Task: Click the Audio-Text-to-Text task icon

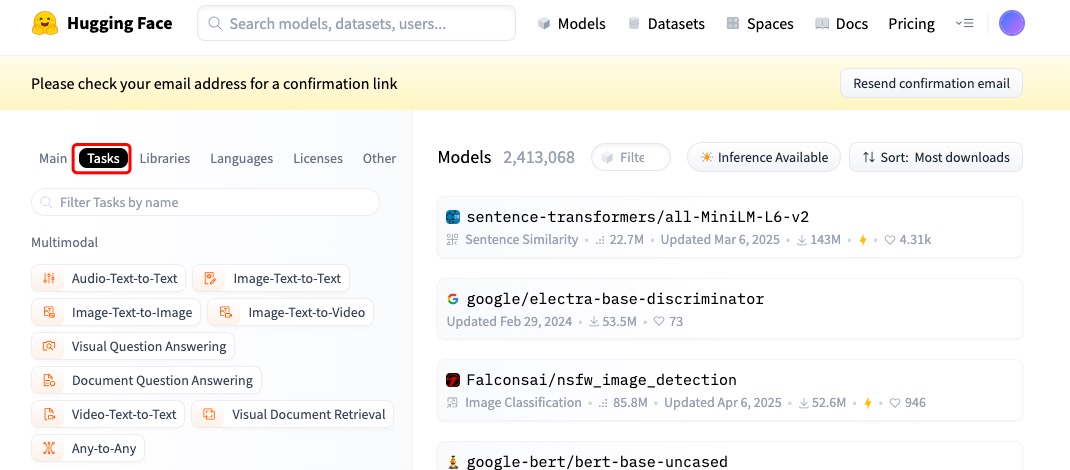Action: 48,278
